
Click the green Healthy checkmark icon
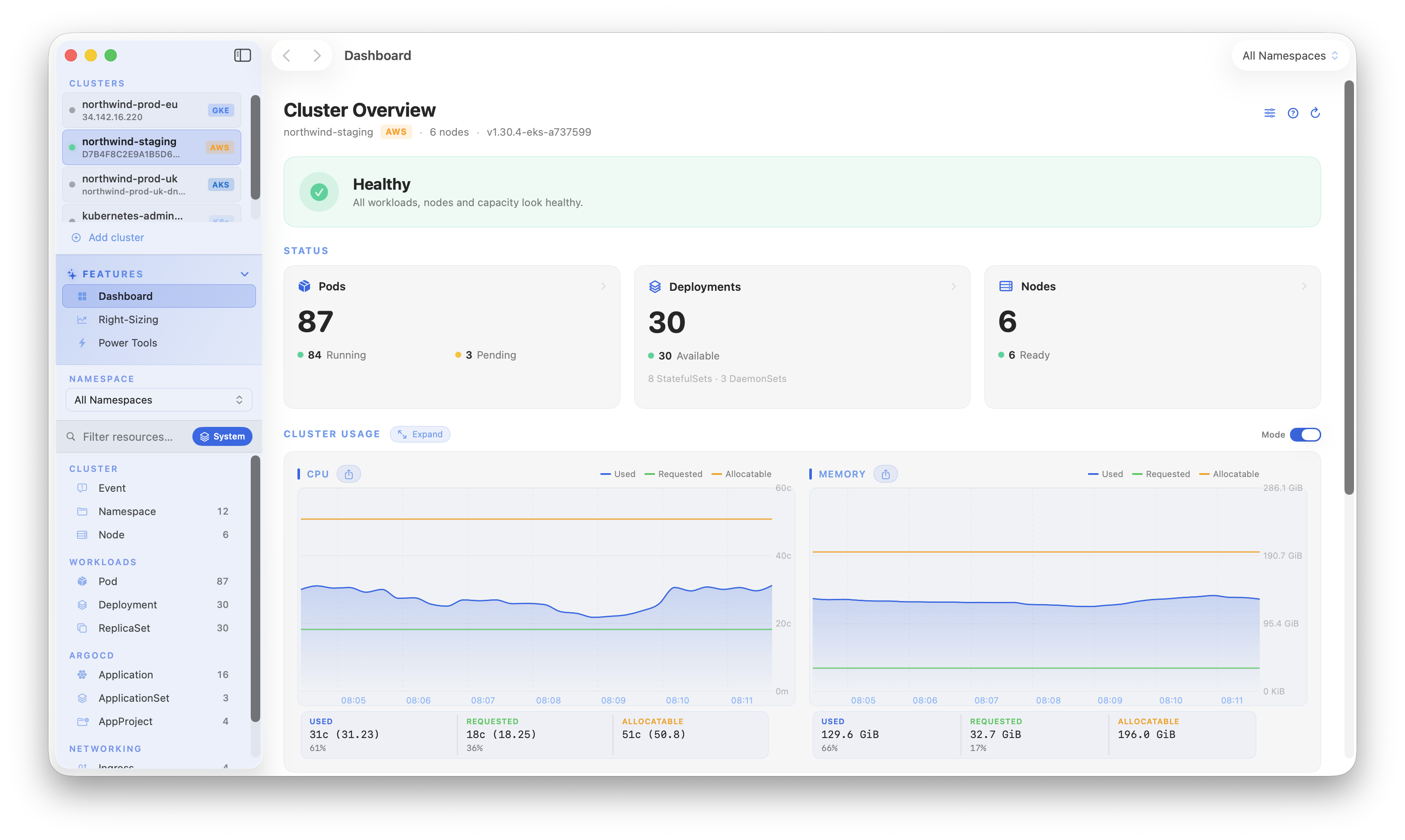pyautogui.click(x=319, y=192)
